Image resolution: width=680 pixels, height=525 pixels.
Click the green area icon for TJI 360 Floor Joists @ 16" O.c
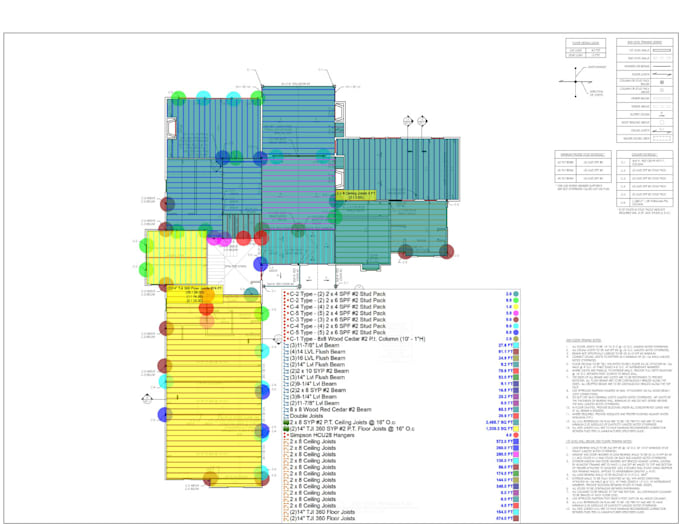[286, 429]
